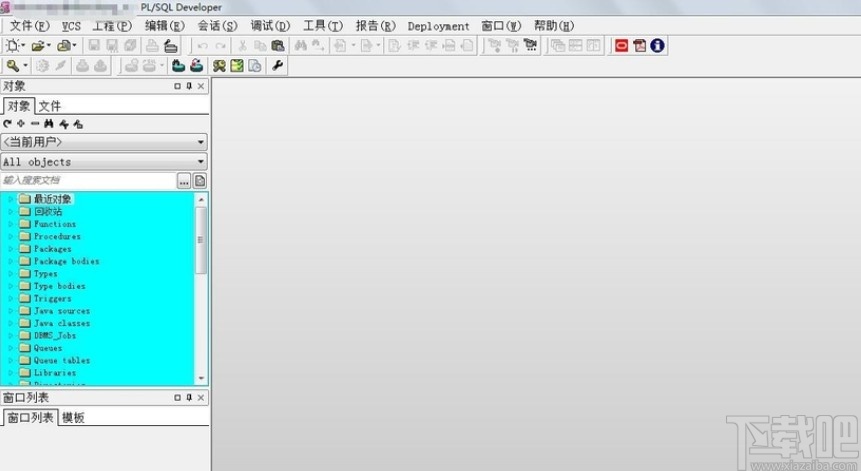Click the Reopen recent files icon

click(x=64, y=46)
